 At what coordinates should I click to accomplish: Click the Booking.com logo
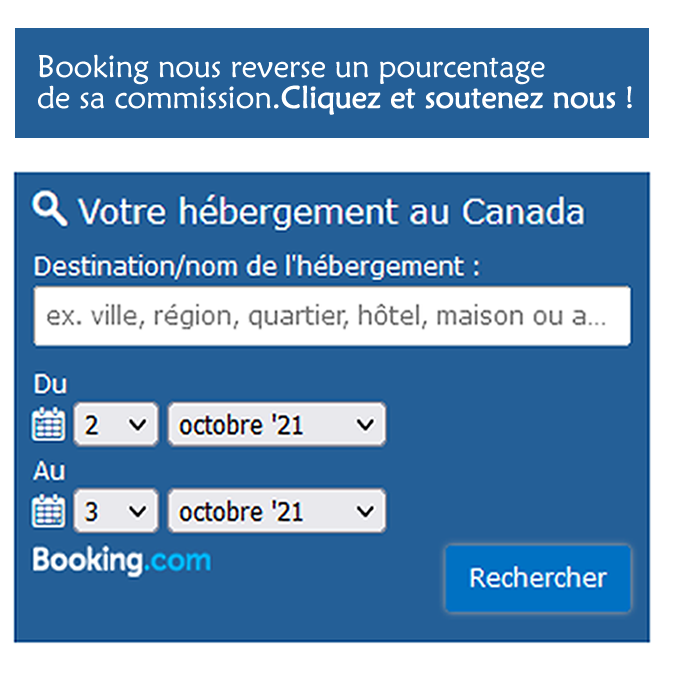[x=121, y=560]
